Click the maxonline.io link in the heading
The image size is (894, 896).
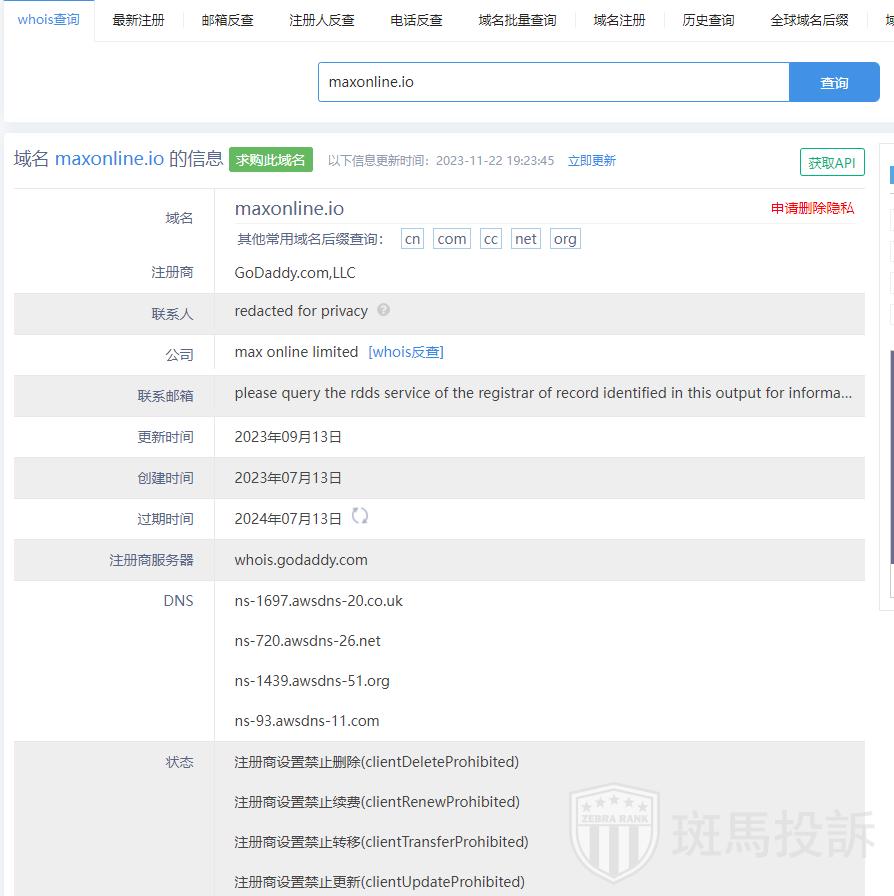(x=109, y=158)
